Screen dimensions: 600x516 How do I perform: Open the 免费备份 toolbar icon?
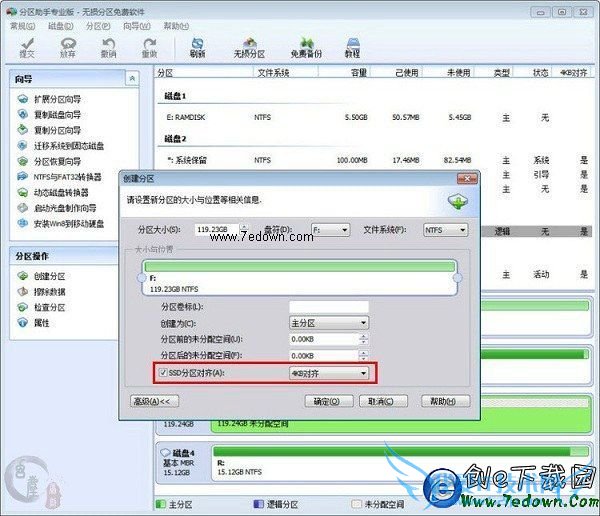click(x=306, y=47)
